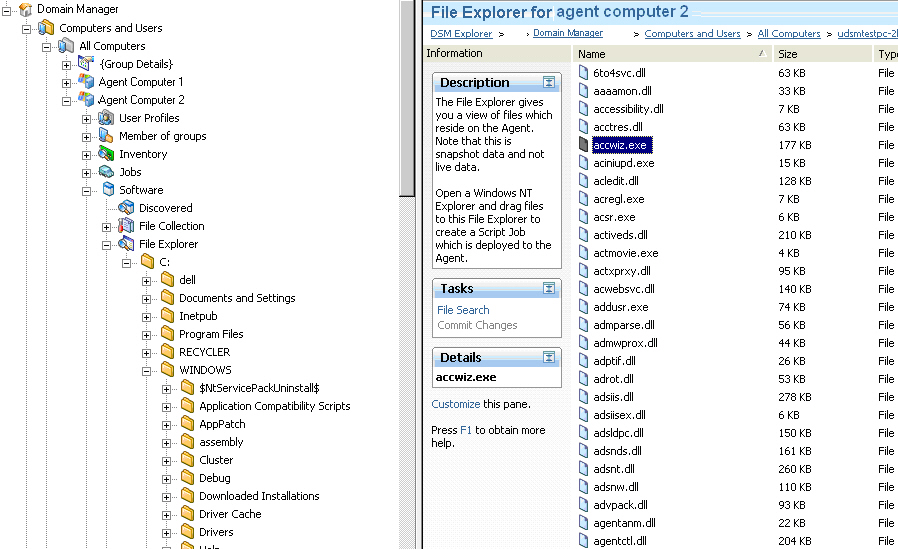Open Computers and Users breadcrumb link

(692, 34)
